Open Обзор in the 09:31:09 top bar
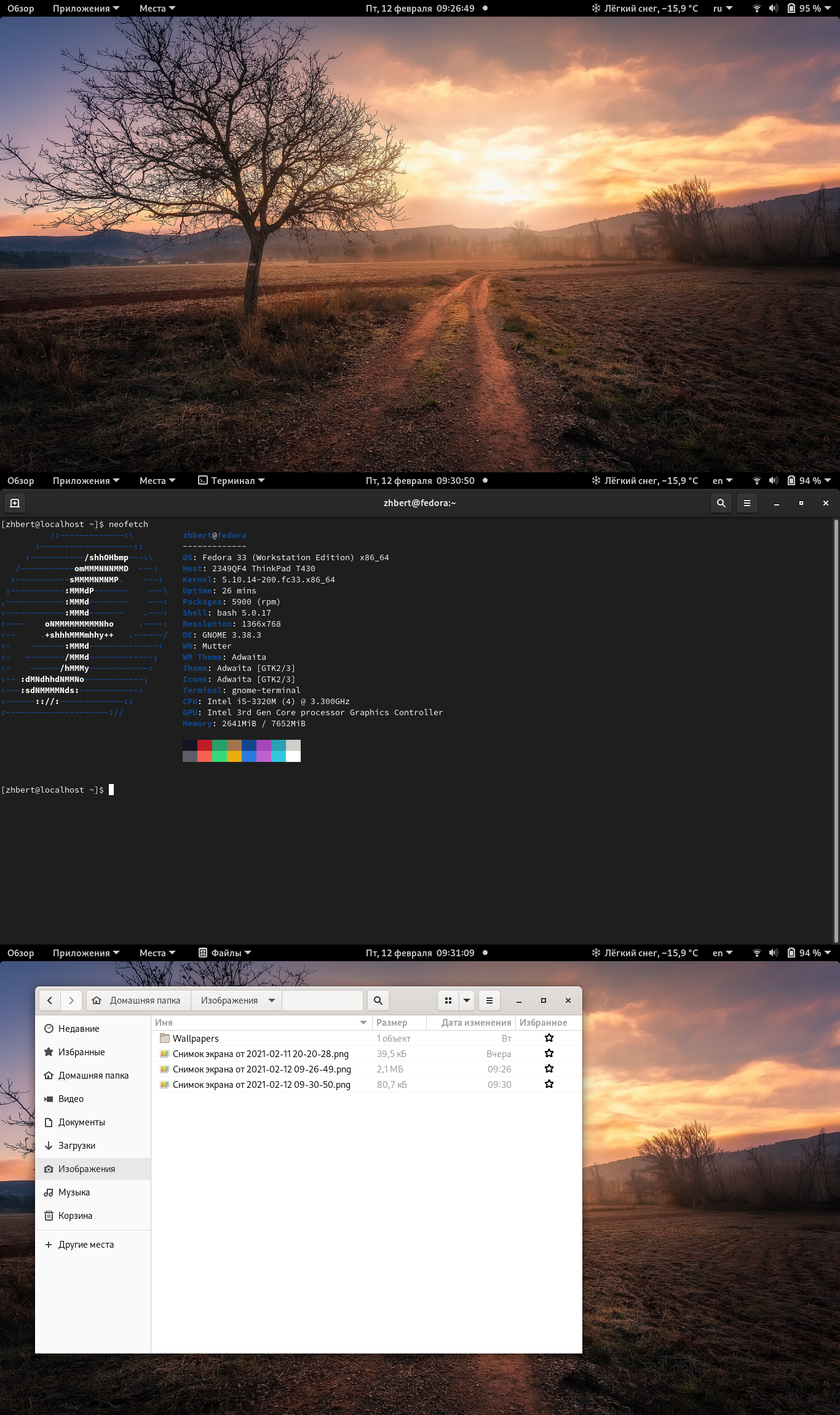Image resolution: width=840 pixels, height=1415 pixels. 21,953
